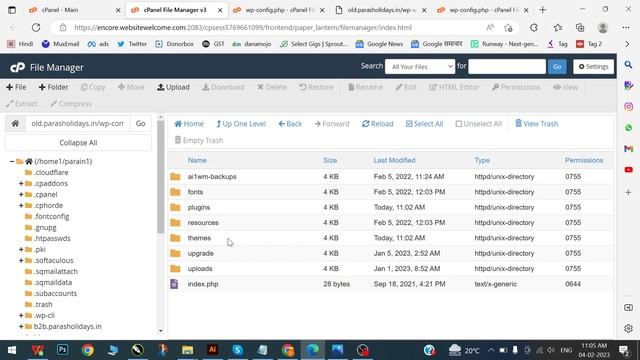The image size is (640, 360).
Task: Click Go next to the path field
Action: tap(140, 123)
